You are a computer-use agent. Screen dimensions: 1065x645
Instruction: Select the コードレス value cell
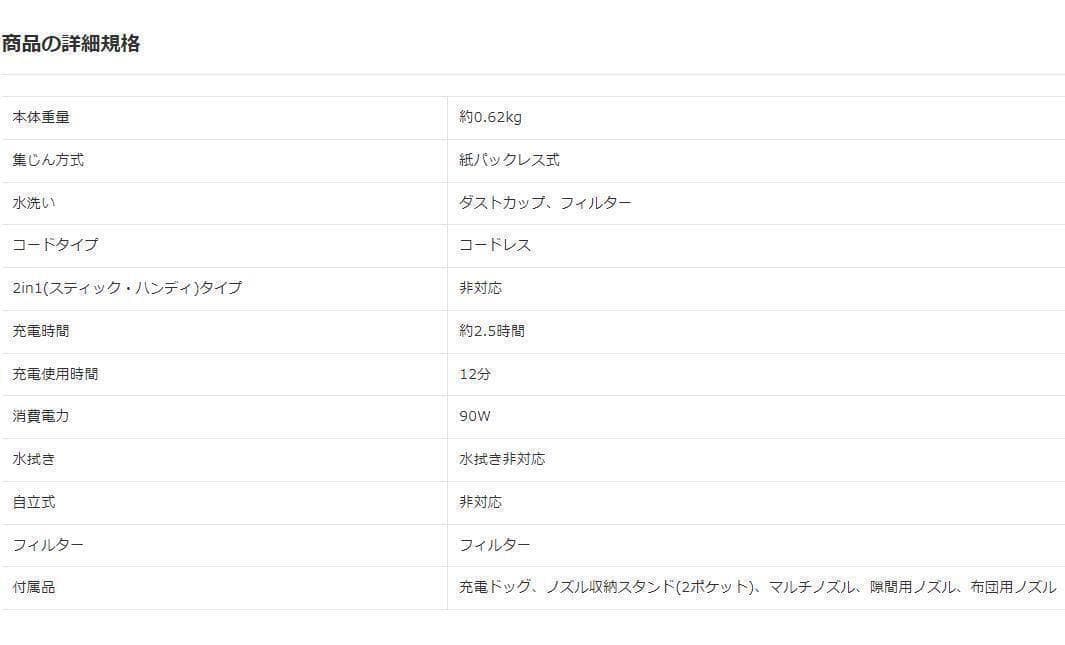(495, 245)
